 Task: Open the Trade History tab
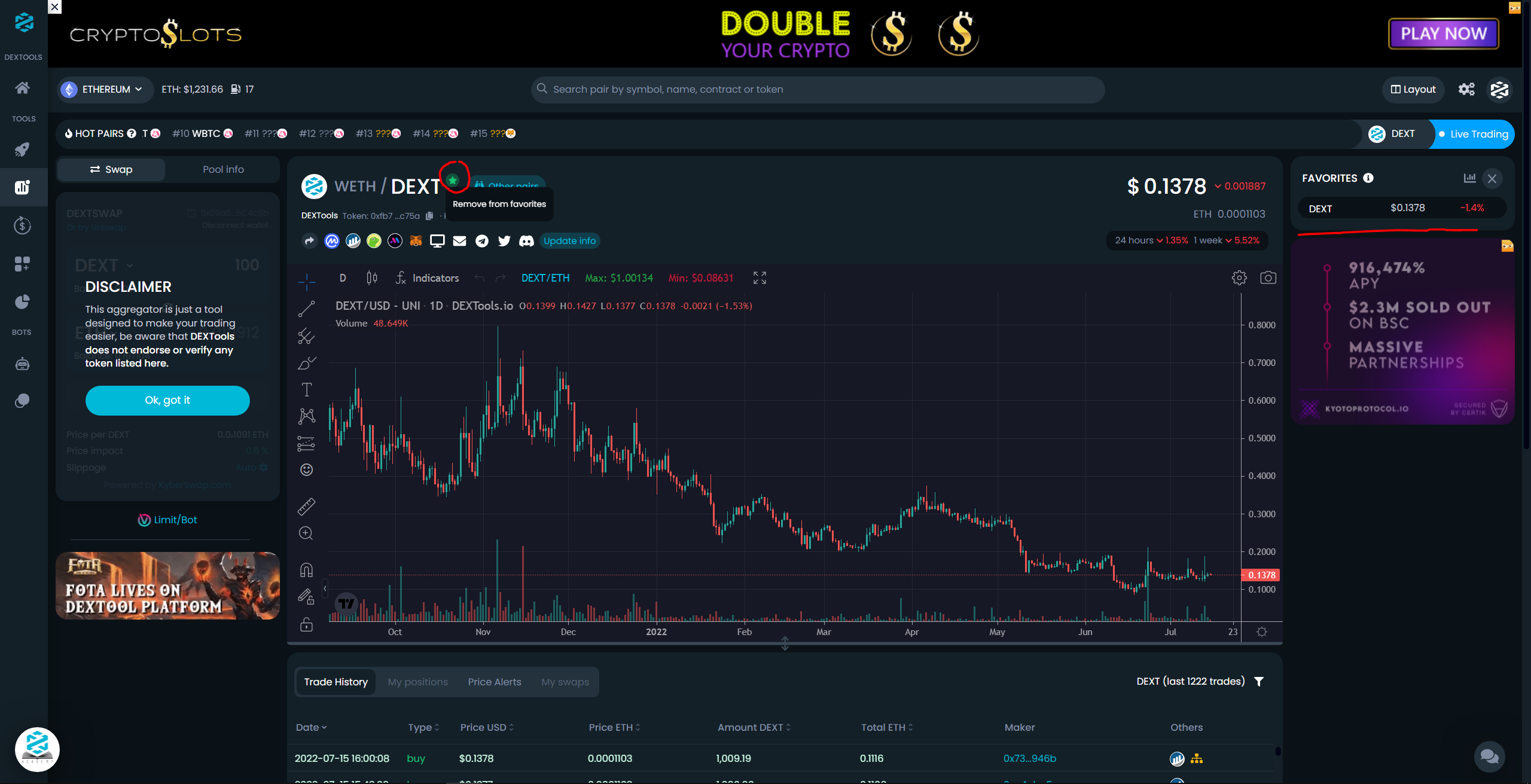[336, 682]
